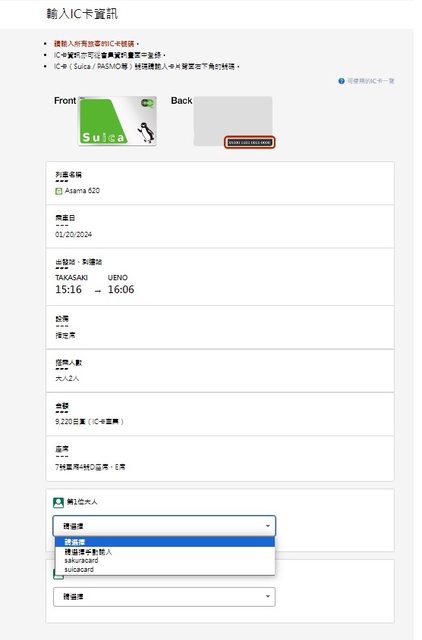
Task: Click the IC logo on Suica card corner
Action: [147, 103]
